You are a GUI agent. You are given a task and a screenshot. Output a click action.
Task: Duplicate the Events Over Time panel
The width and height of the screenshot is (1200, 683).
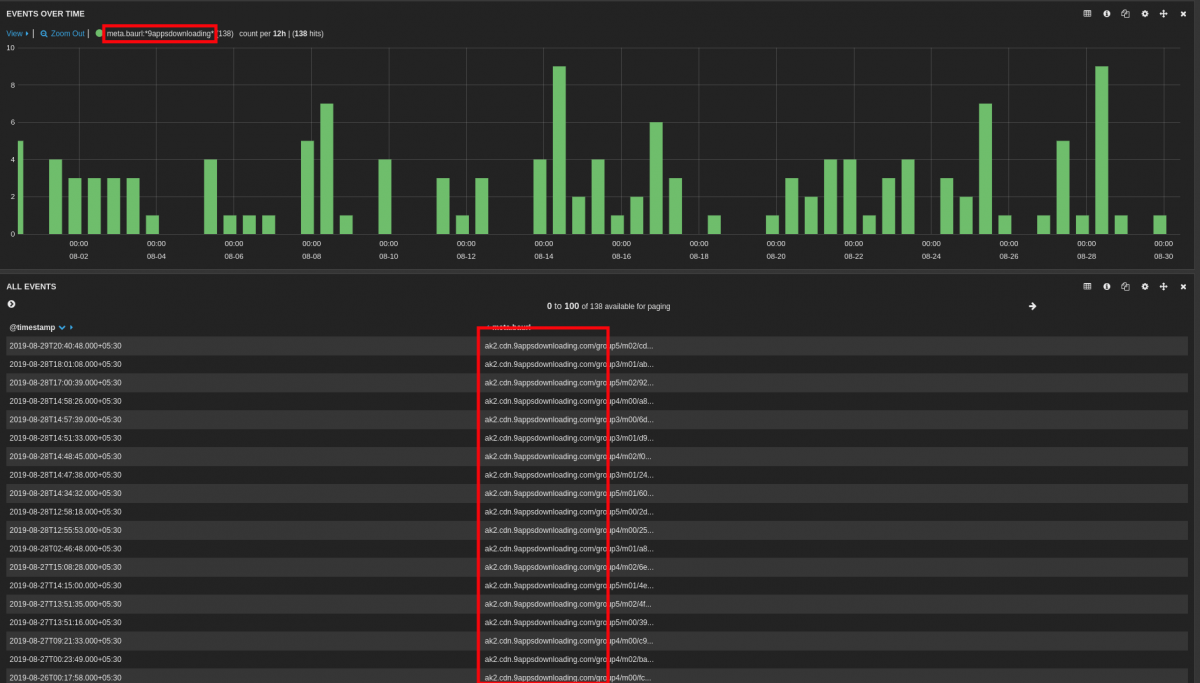pos(1125,14)
